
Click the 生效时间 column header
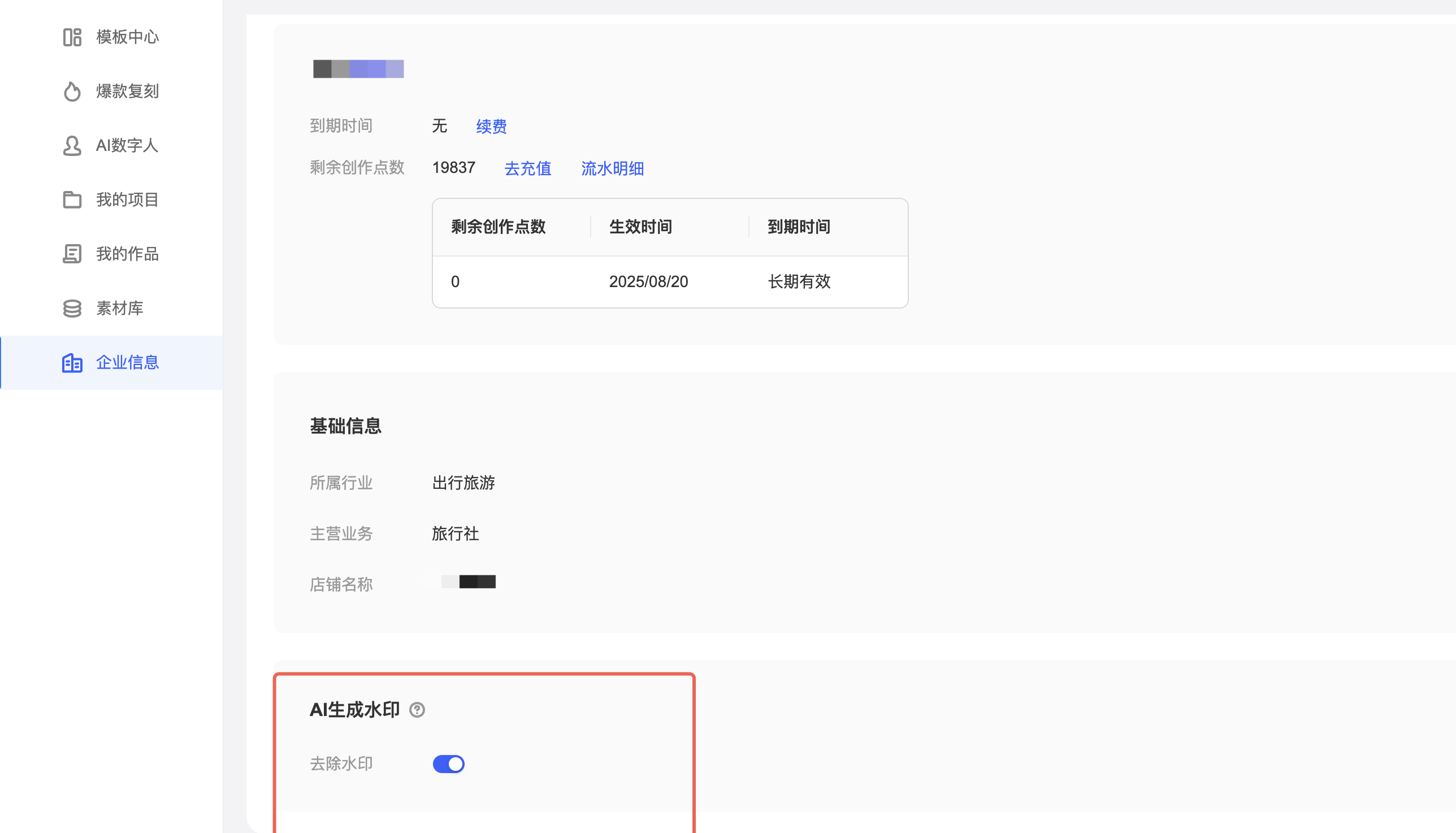point(640,227)
